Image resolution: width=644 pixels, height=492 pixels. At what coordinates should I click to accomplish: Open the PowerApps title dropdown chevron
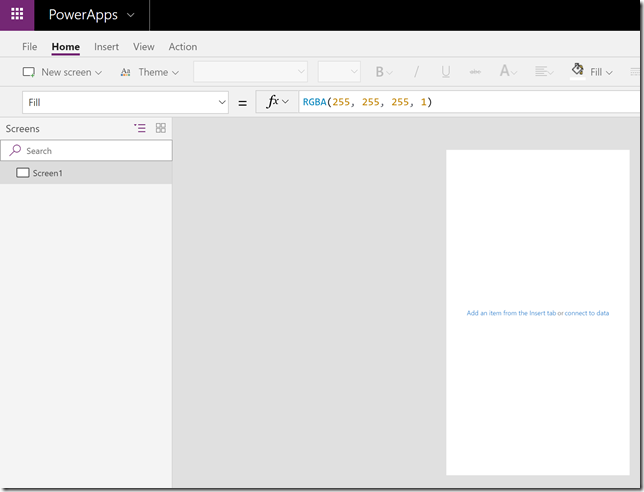[131, 15]
